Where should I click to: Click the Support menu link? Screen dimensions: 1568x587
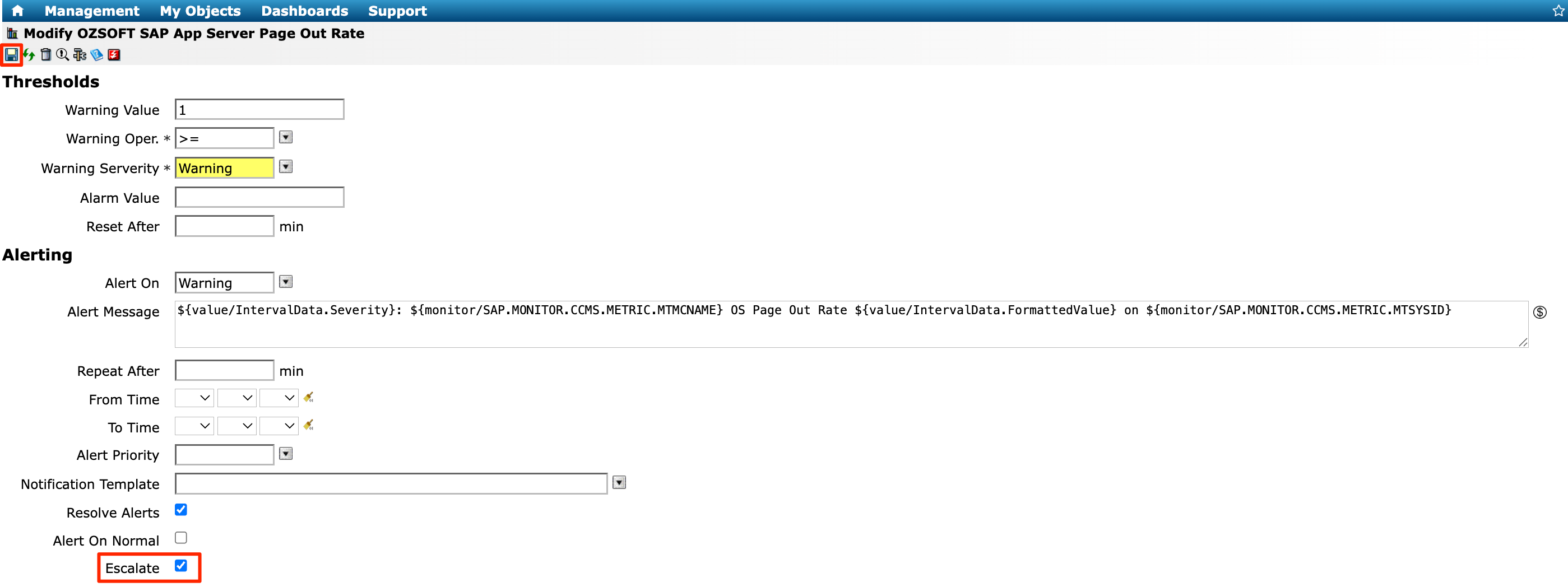397,11
